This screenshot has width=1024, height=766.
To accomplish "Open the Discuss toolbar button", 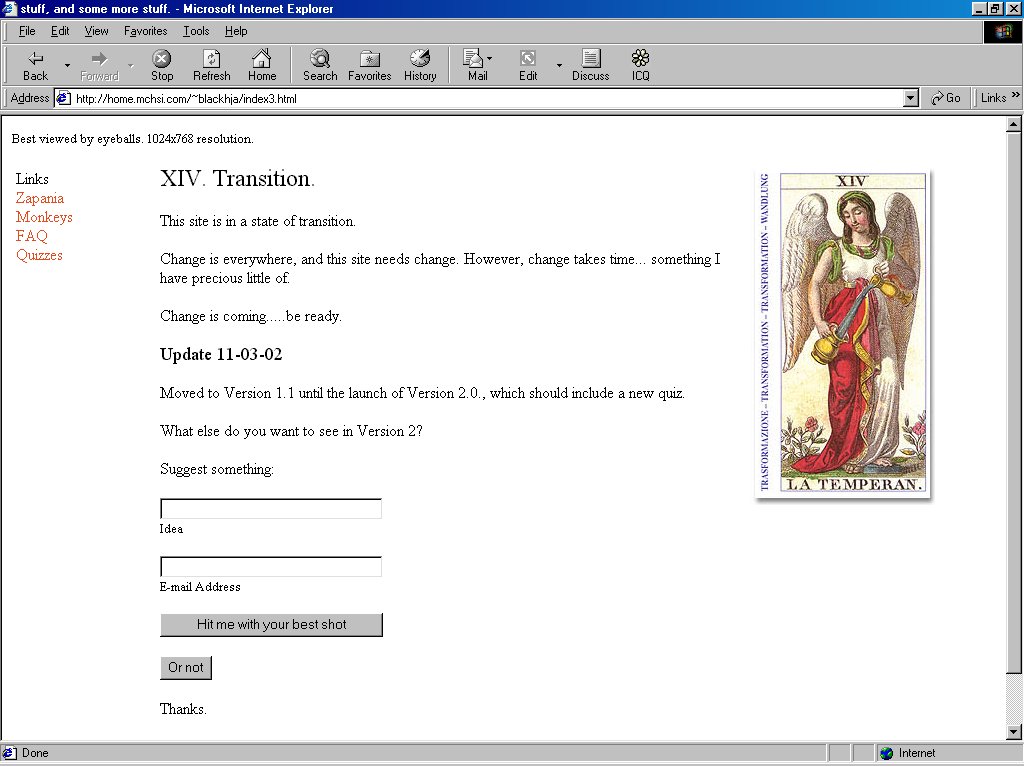I will [x=590, y=60].
